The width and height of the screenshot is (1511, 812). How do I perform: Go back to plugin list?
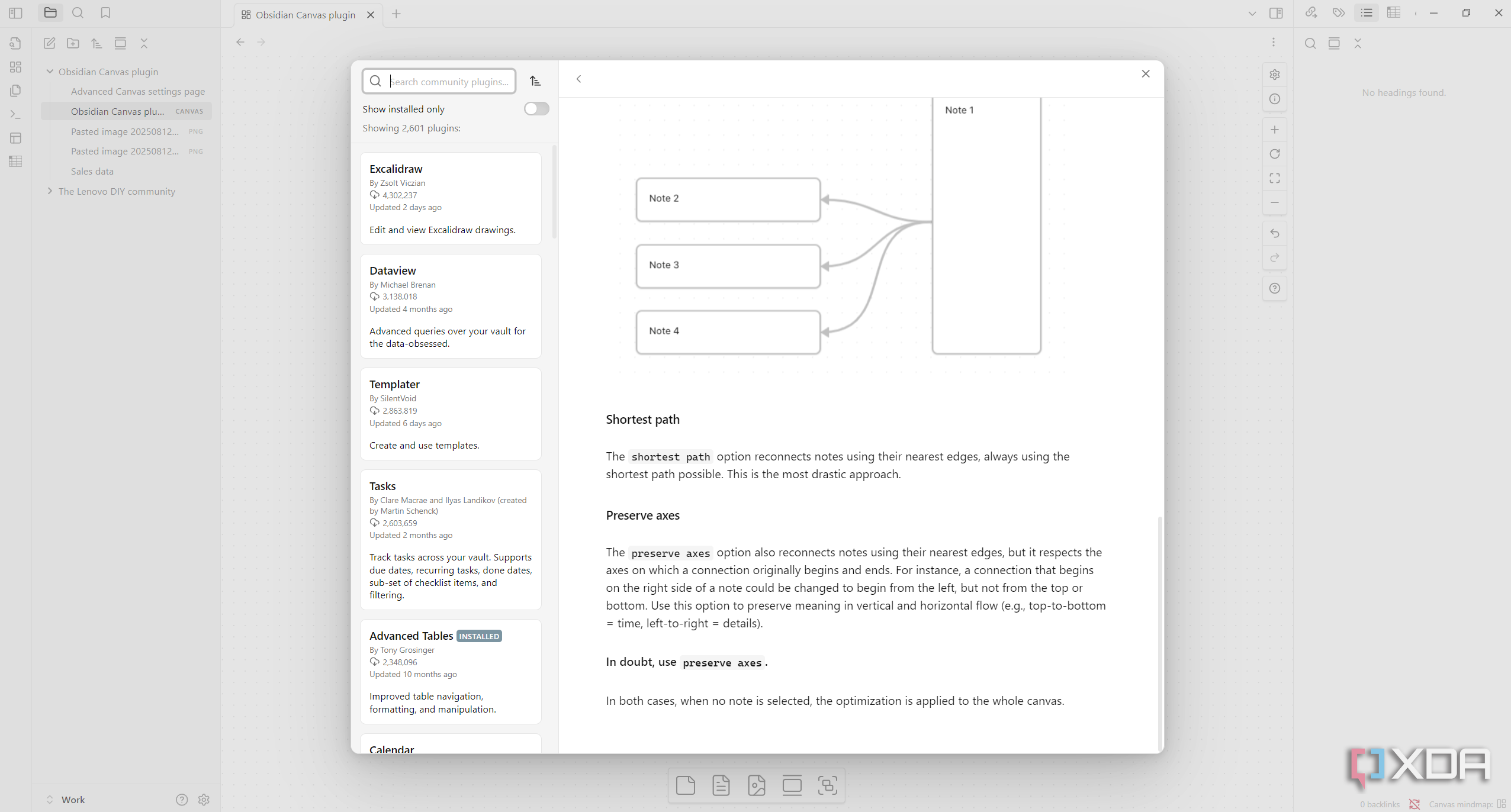coord(579,79)
